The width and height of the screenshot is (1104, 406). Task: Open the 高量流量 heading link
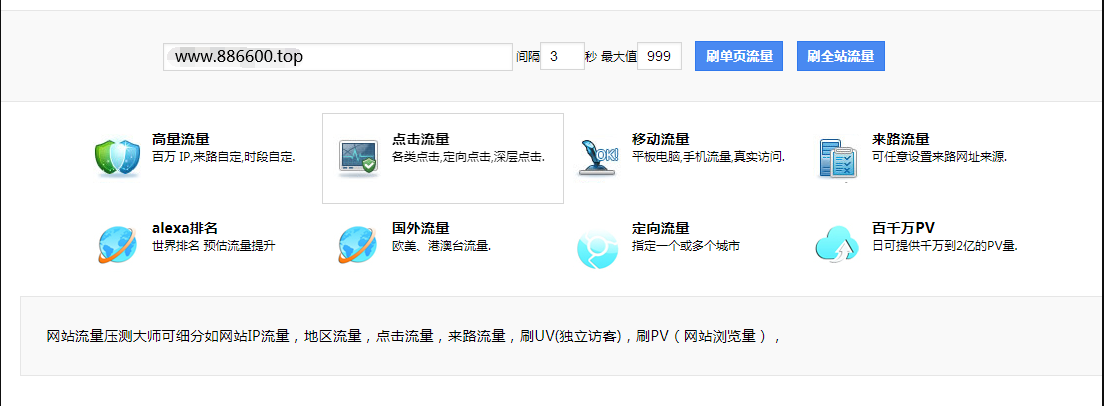coord(180,139)
